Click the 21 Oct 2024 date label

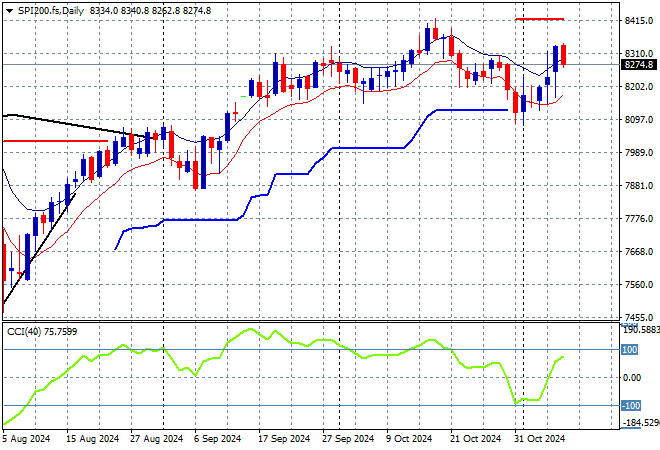[475, 439]
